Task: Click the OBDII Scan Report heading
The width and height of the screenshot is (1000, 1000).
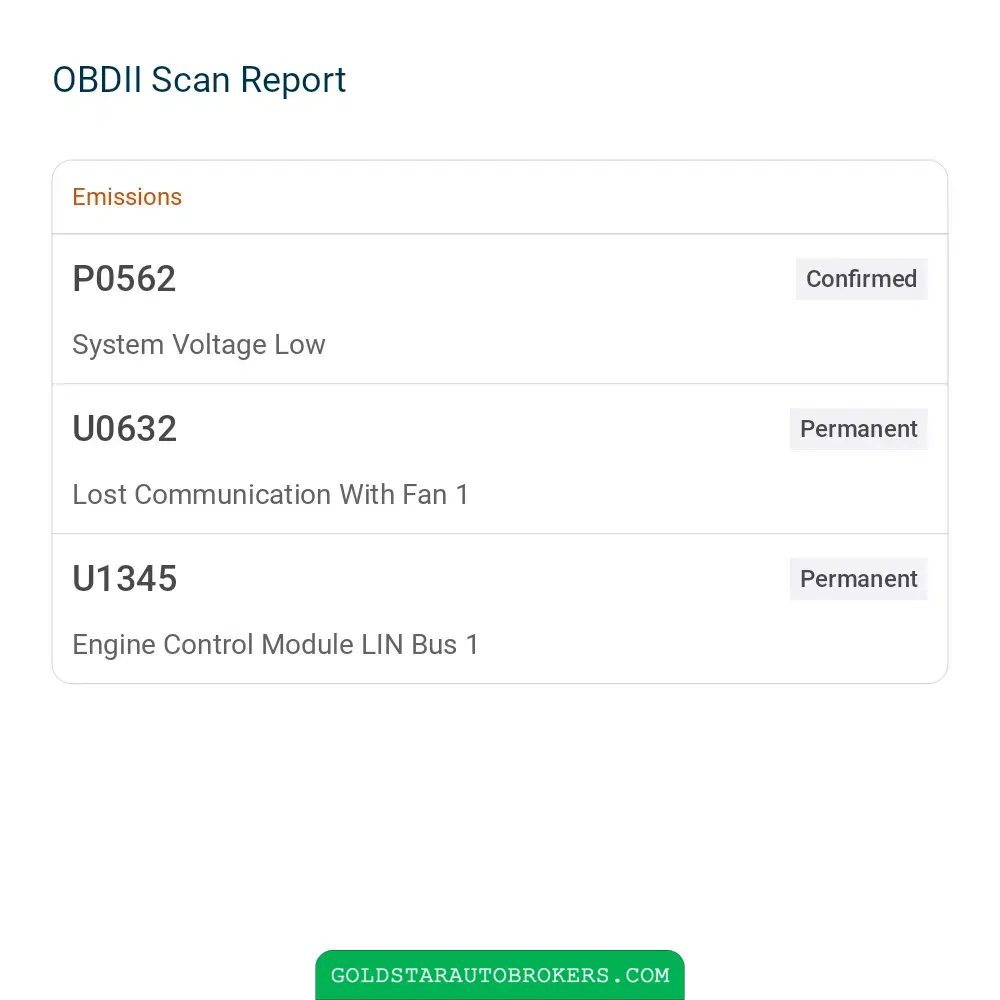Action: tap(199, 80)
